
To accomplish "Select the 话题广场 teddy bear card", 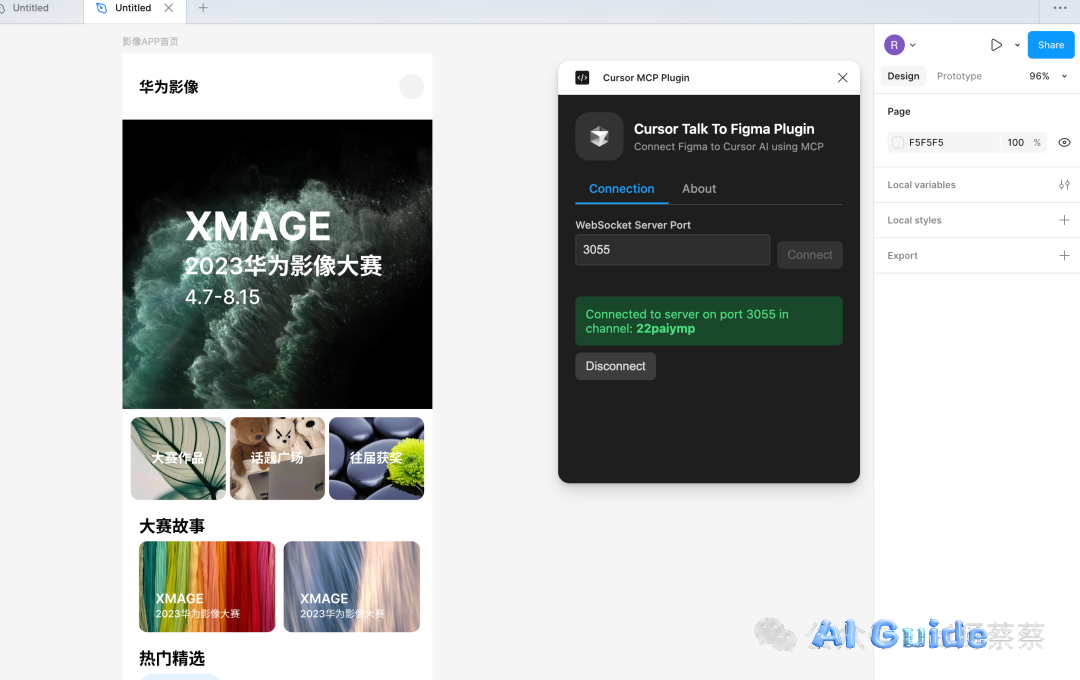I will point(278,458).
